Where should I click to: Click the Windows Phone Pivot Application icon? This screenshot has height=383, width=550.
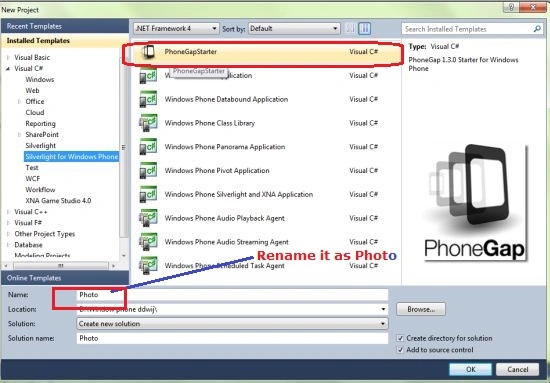pos(148,171)
